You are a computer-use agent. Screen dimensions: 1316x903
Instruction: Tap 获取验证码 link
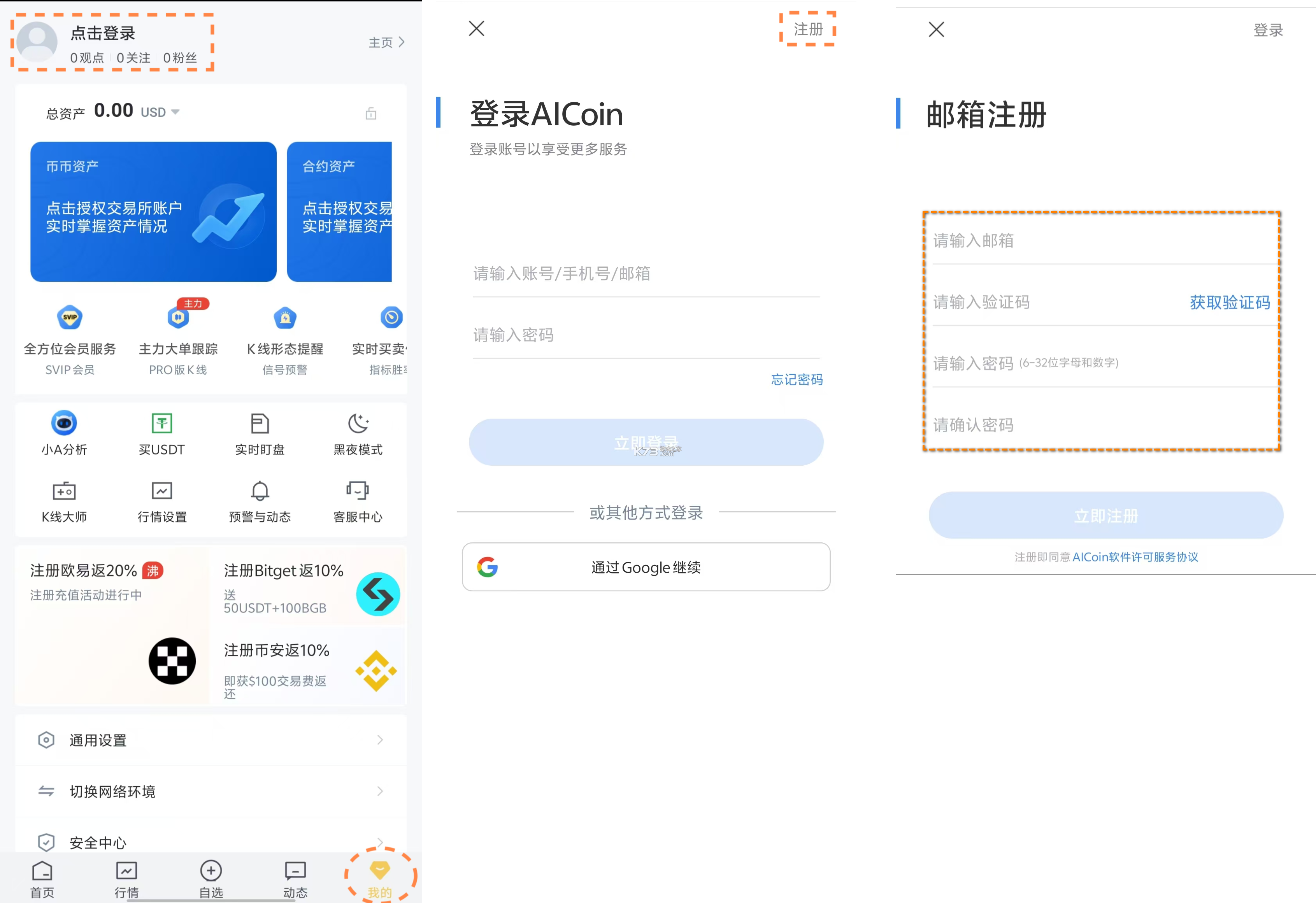tap(1230, 302)
